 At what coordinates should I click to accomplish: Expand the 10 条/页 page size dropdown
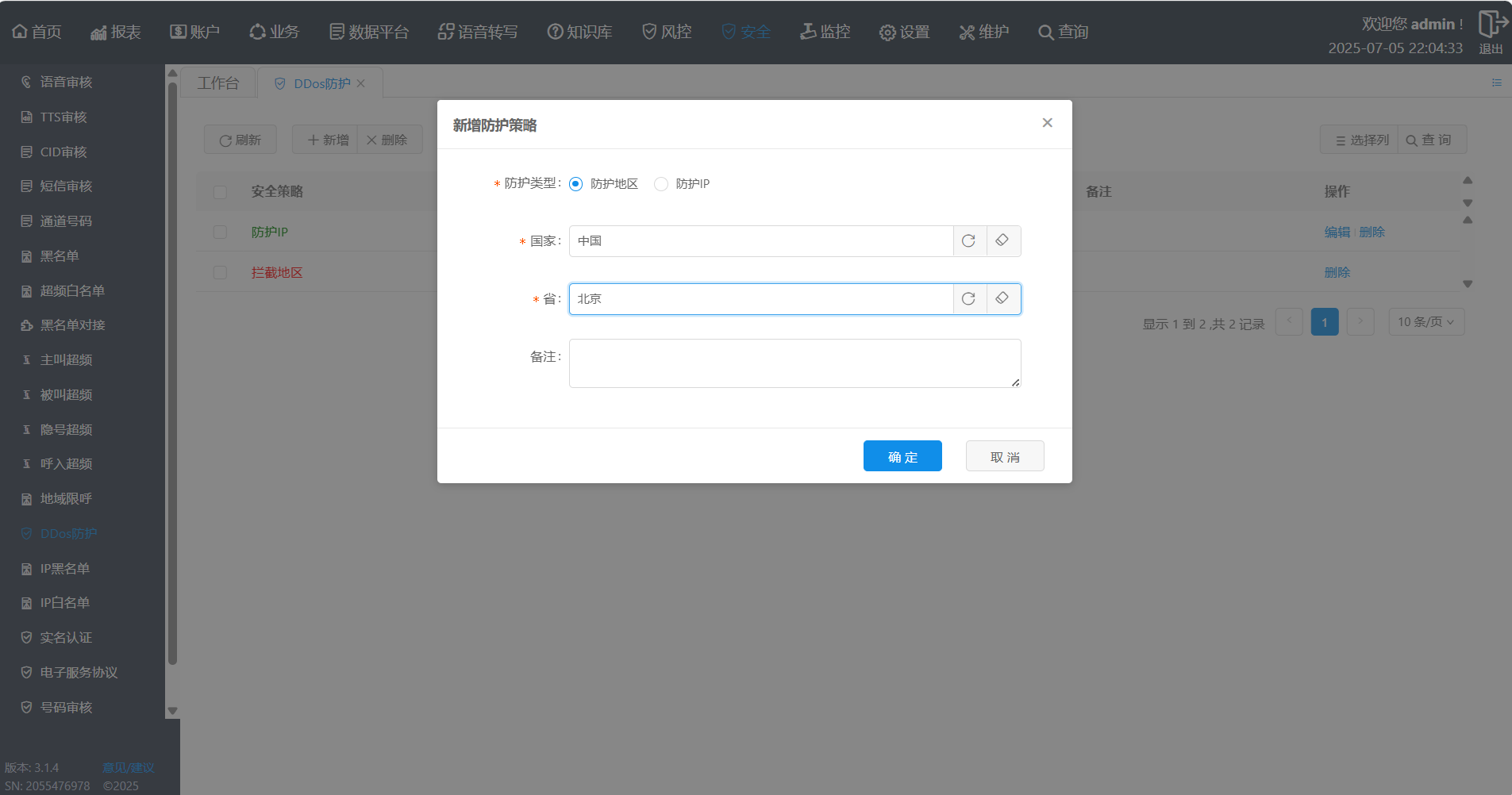tap(1425, 322)
